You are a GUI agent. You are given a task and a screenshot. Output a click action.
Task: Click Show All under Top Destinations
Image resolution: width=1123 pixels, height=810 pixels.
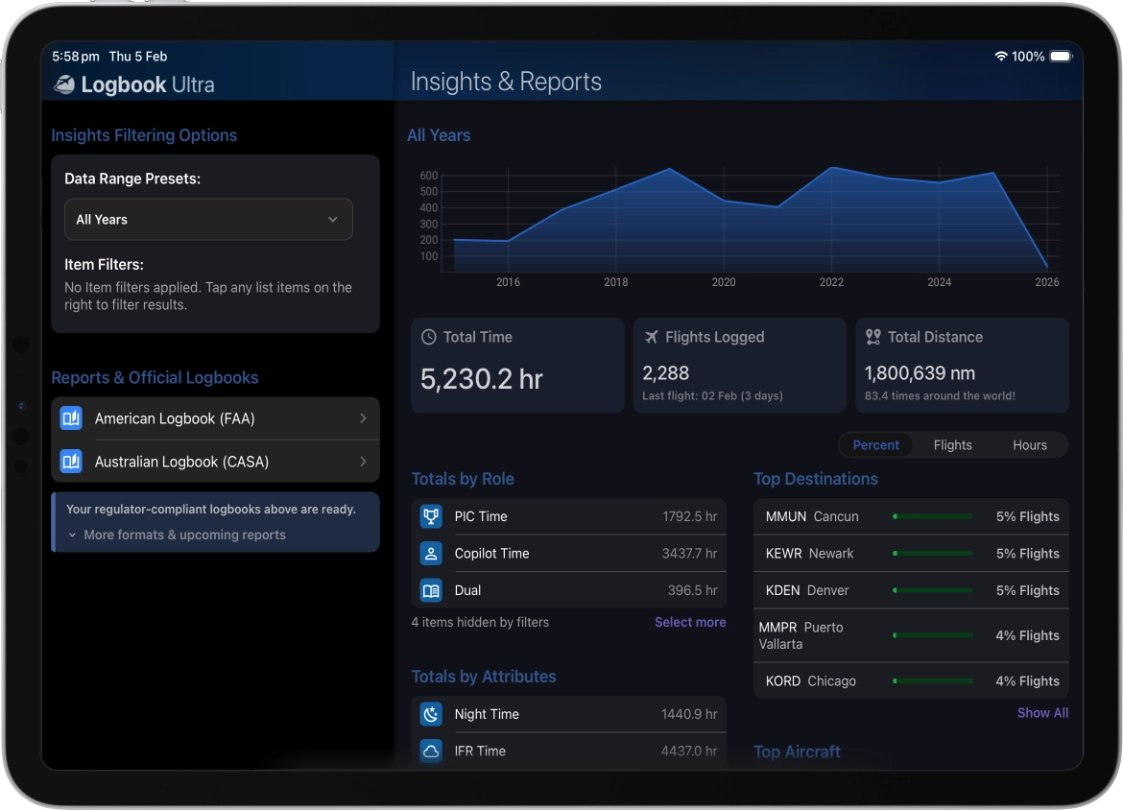[x=1042, y=713]
